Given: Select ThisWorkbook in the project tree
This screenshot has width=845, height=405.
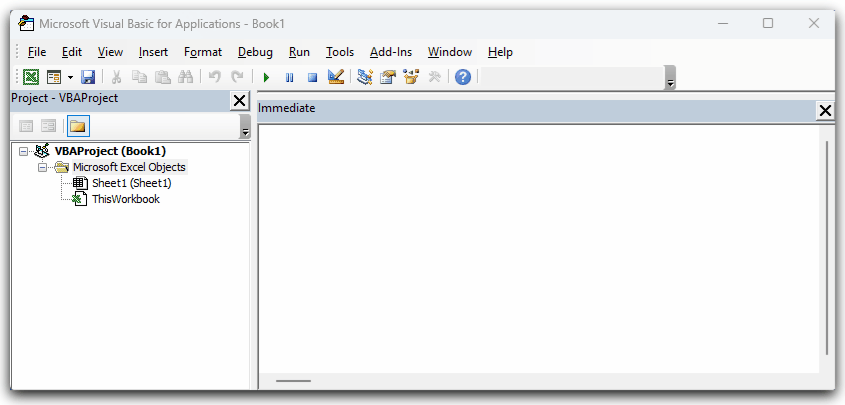Looking at the screenshot, I should coord(126,199).
